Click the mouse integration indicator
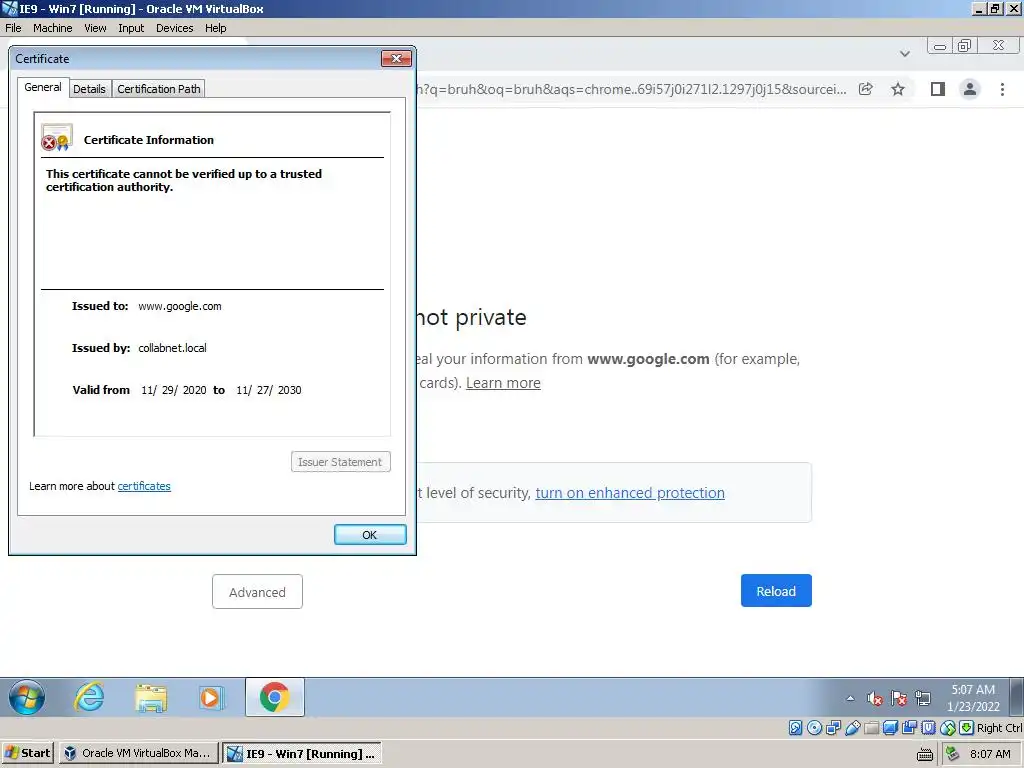This screenshot has height=768, width=1024. (948, 728)
